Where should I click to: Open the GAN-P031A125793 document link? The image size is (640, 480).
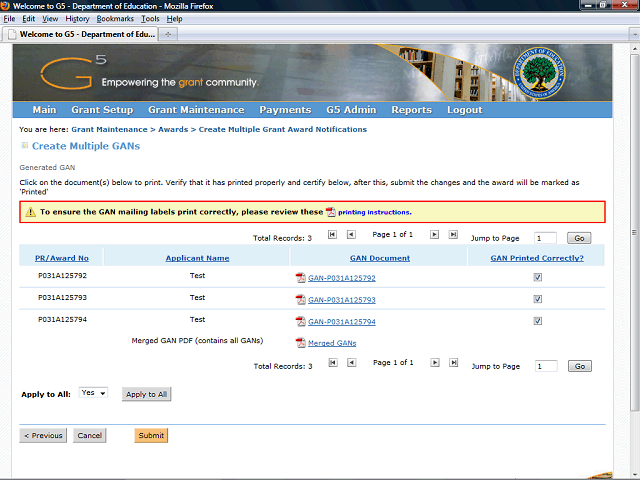pyautogui.click(x=341, y=300)
